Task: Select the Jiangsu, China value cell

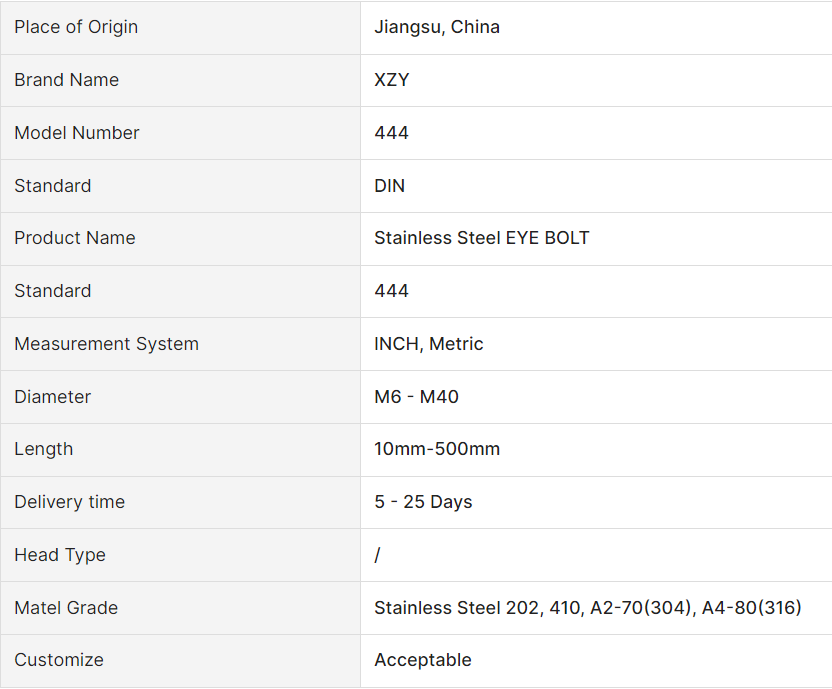Action: point(437,27)
